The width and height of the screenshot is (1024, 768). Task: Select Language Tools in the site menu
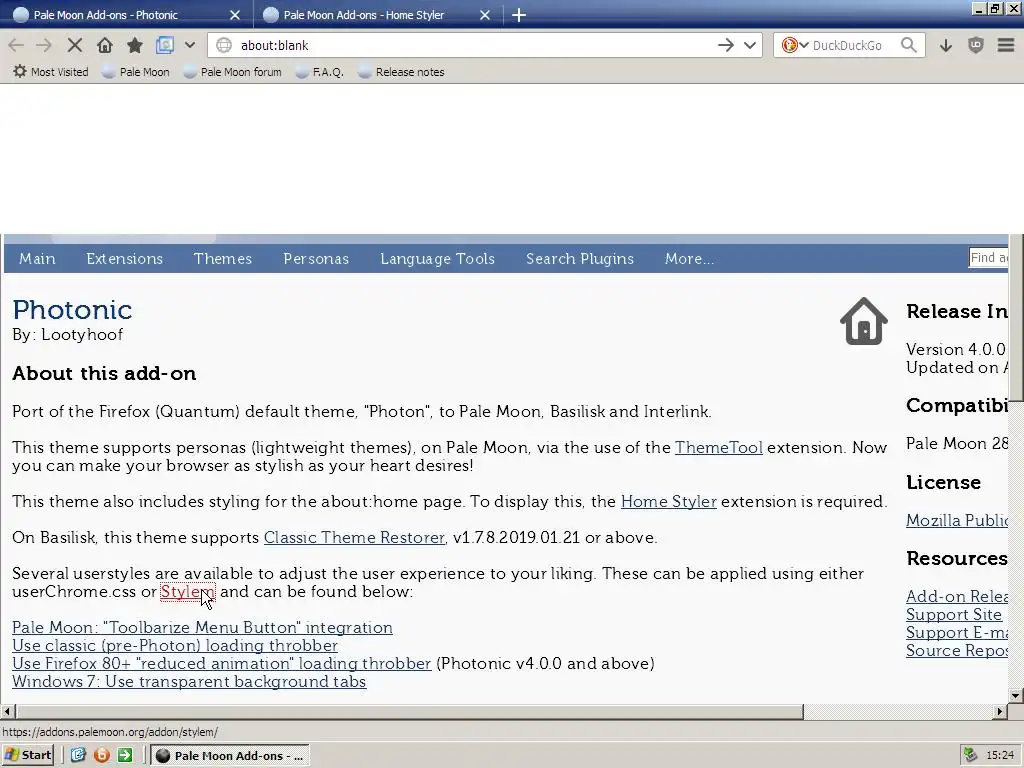click(438, 259)
